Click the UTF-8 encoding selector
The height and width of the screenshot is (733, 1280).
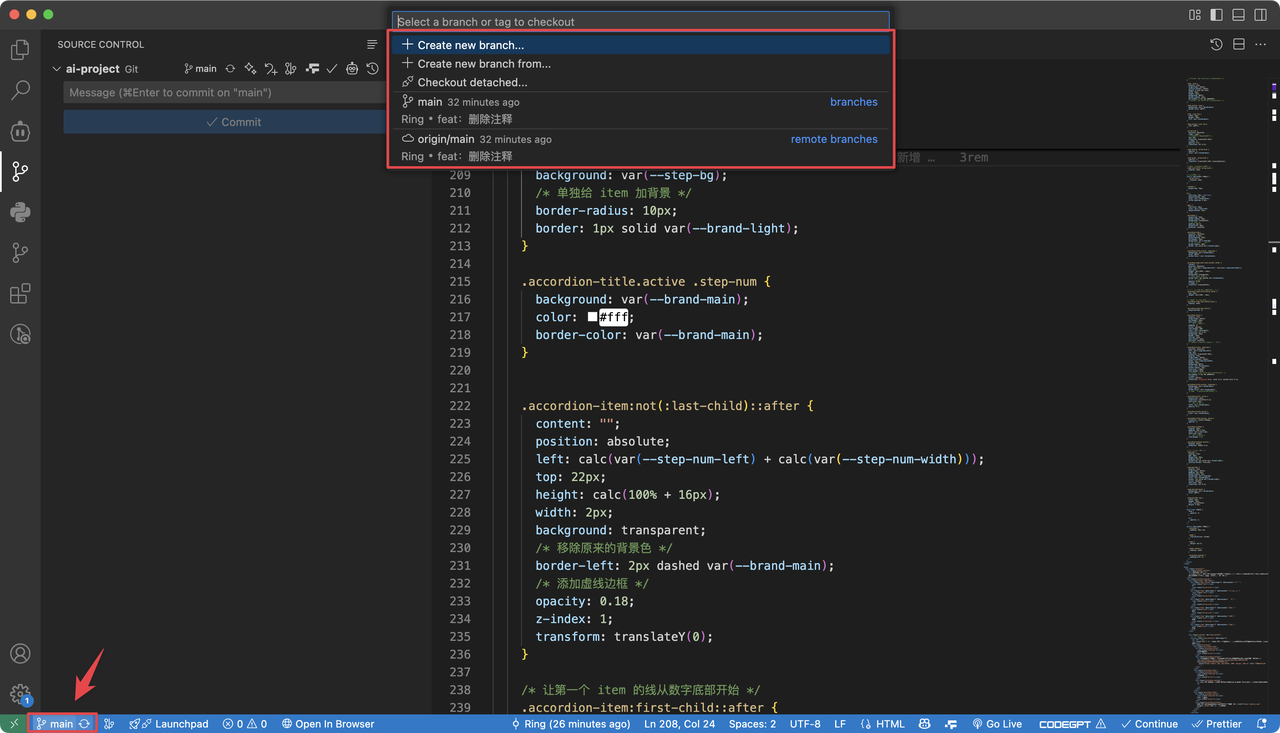(x=805, y=724)
